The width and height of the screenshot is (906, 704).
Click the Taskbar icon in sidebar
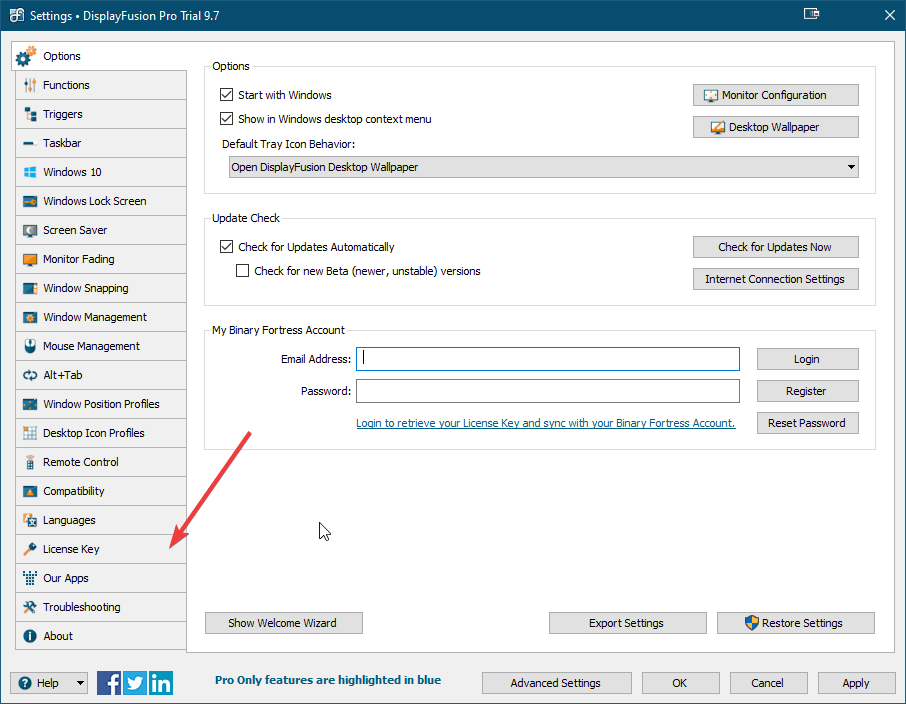click(30, 143)
